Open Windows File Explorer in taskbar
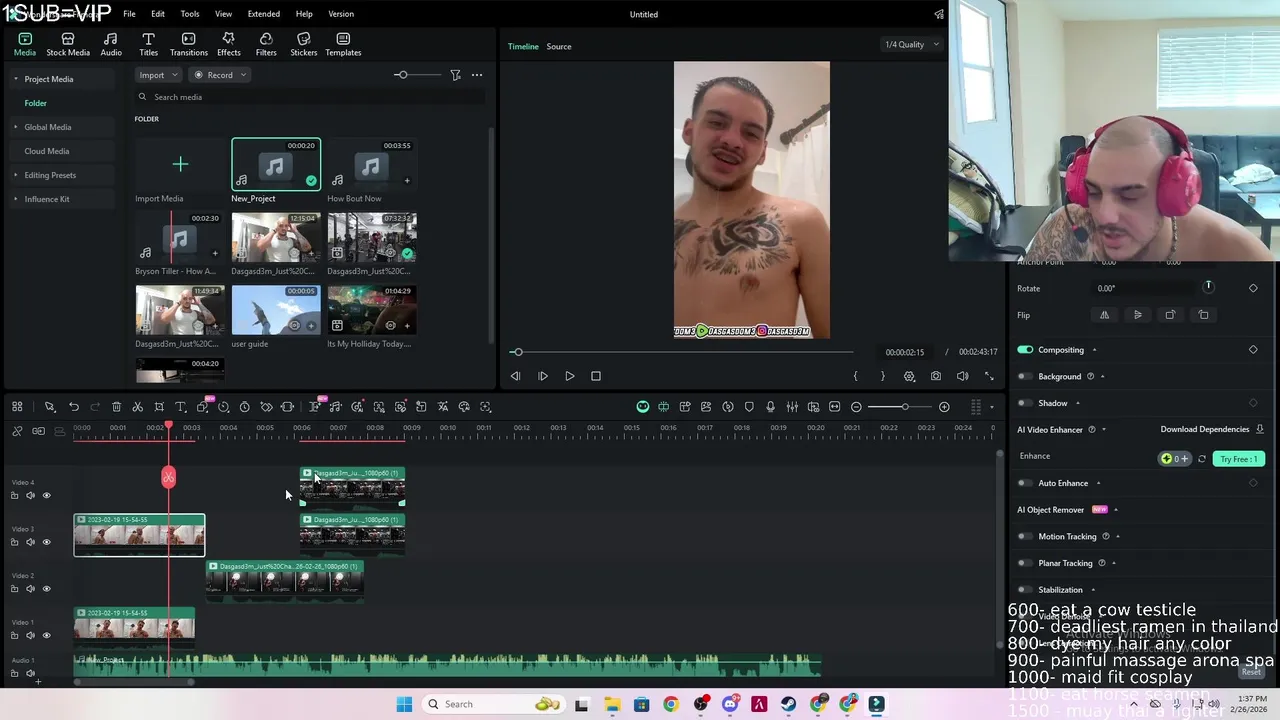The image size is (1280, 720). pyautogui.click(x=611, y=704)
